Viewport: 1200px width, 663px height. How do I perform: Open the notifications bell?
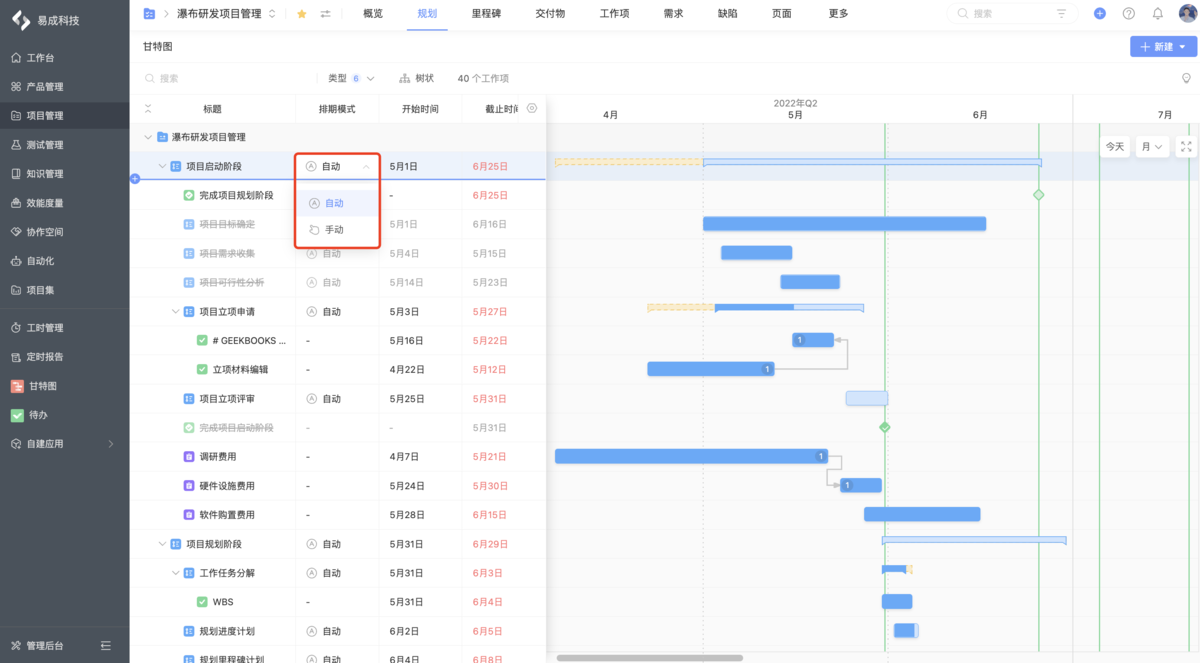1159,15
